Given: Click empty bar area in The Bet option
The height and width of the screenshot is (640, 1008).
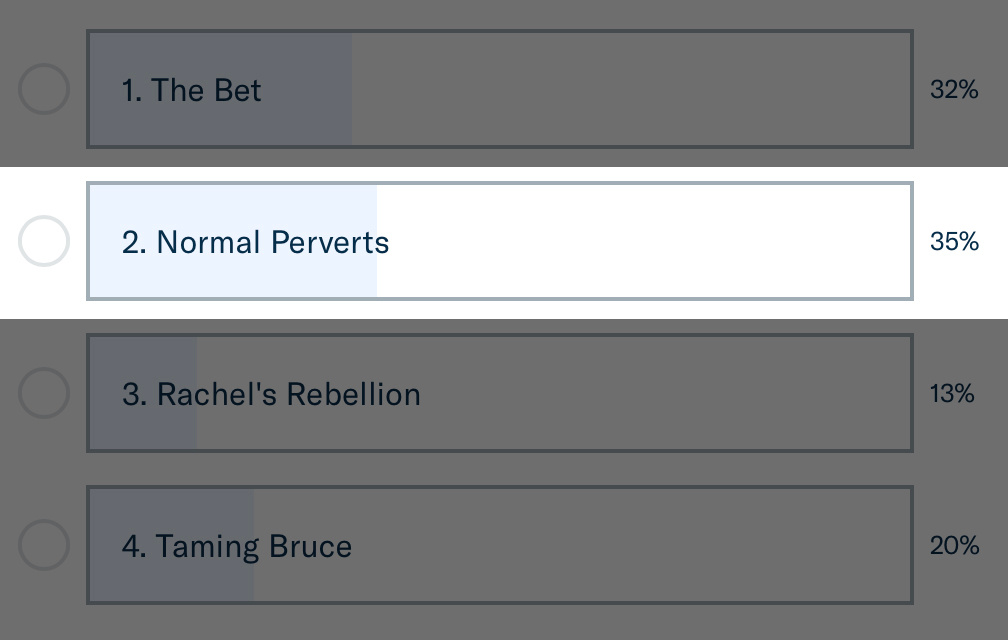Looking at the screenshot, I should pyautogui.click(x=630, y=90).
